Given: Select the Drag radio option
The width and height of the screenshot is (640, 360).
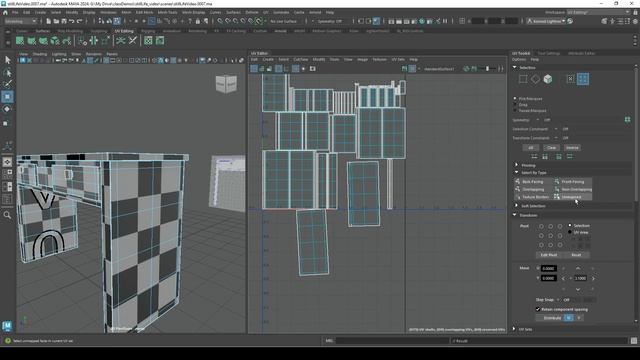Looking at the screenshot, I should (x=516, y=104).
